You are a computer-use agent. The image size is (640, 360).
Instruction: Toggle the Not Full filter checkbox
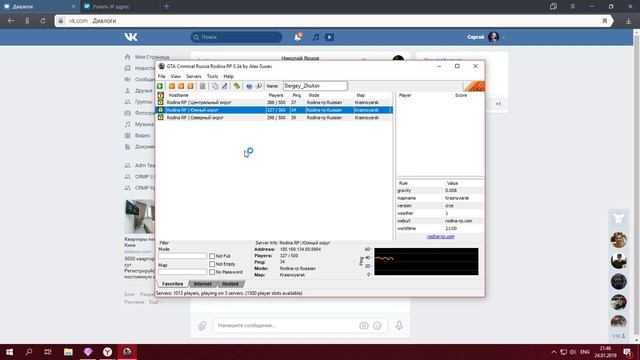(212, 256)
